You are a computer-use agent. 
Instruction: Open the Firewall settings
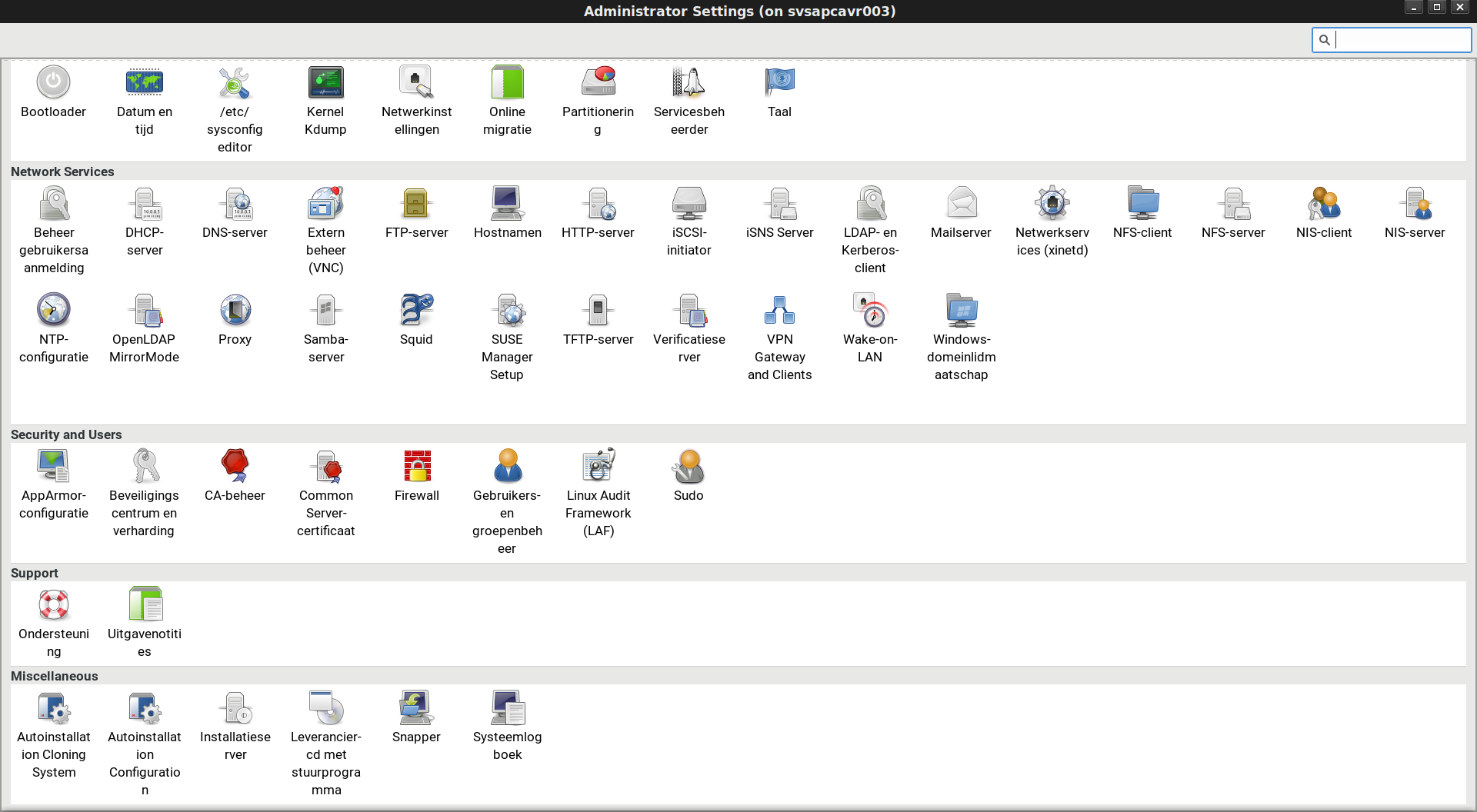point(416,465)
